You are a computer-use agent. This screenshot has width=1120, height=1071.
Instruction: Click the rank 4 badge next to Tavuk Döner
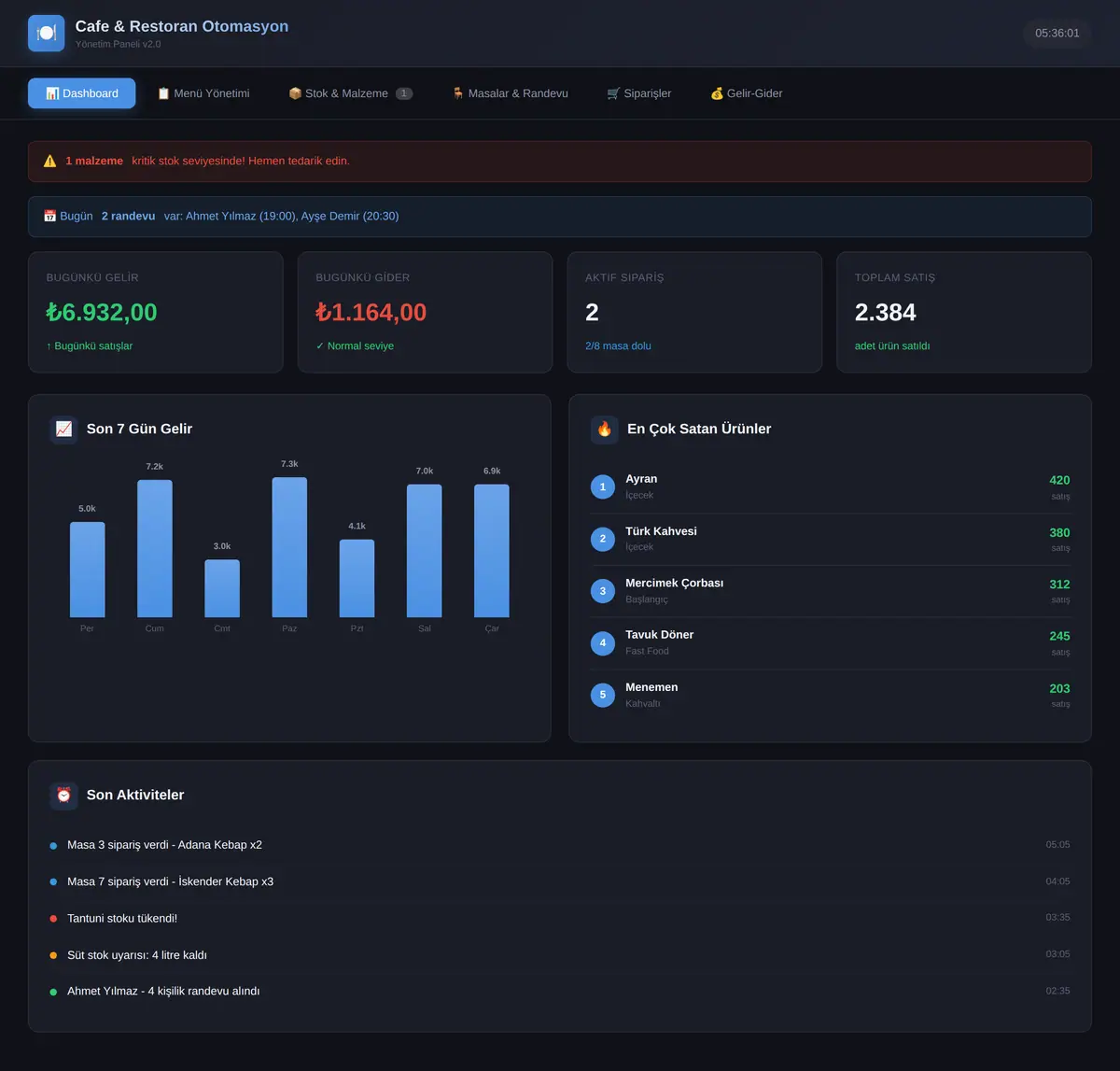pyautogui.click(x=603, y=642)
